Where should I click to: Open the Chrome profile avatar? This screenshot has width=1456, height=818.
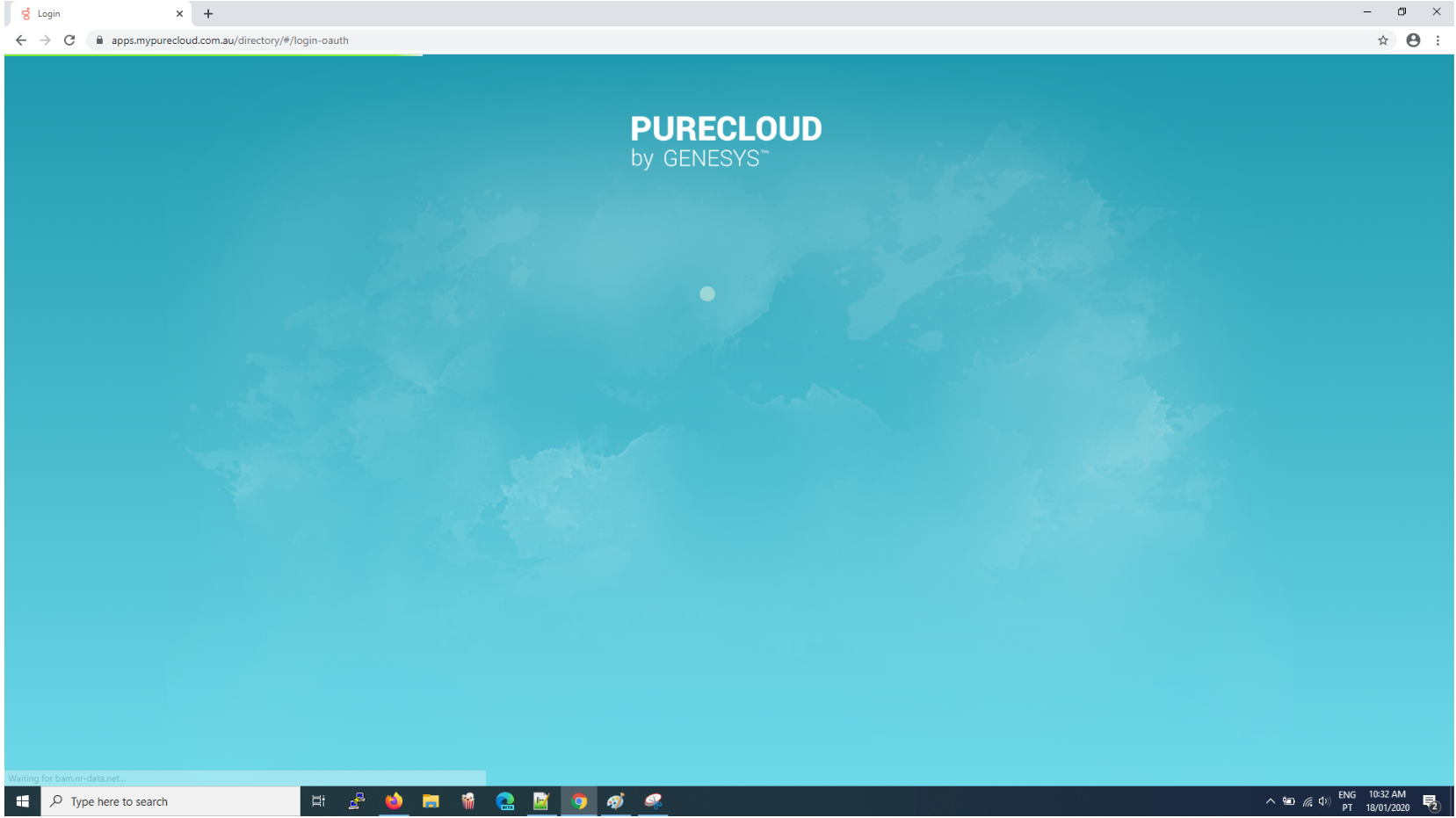pyautogui.click(x=1413, y=40)
